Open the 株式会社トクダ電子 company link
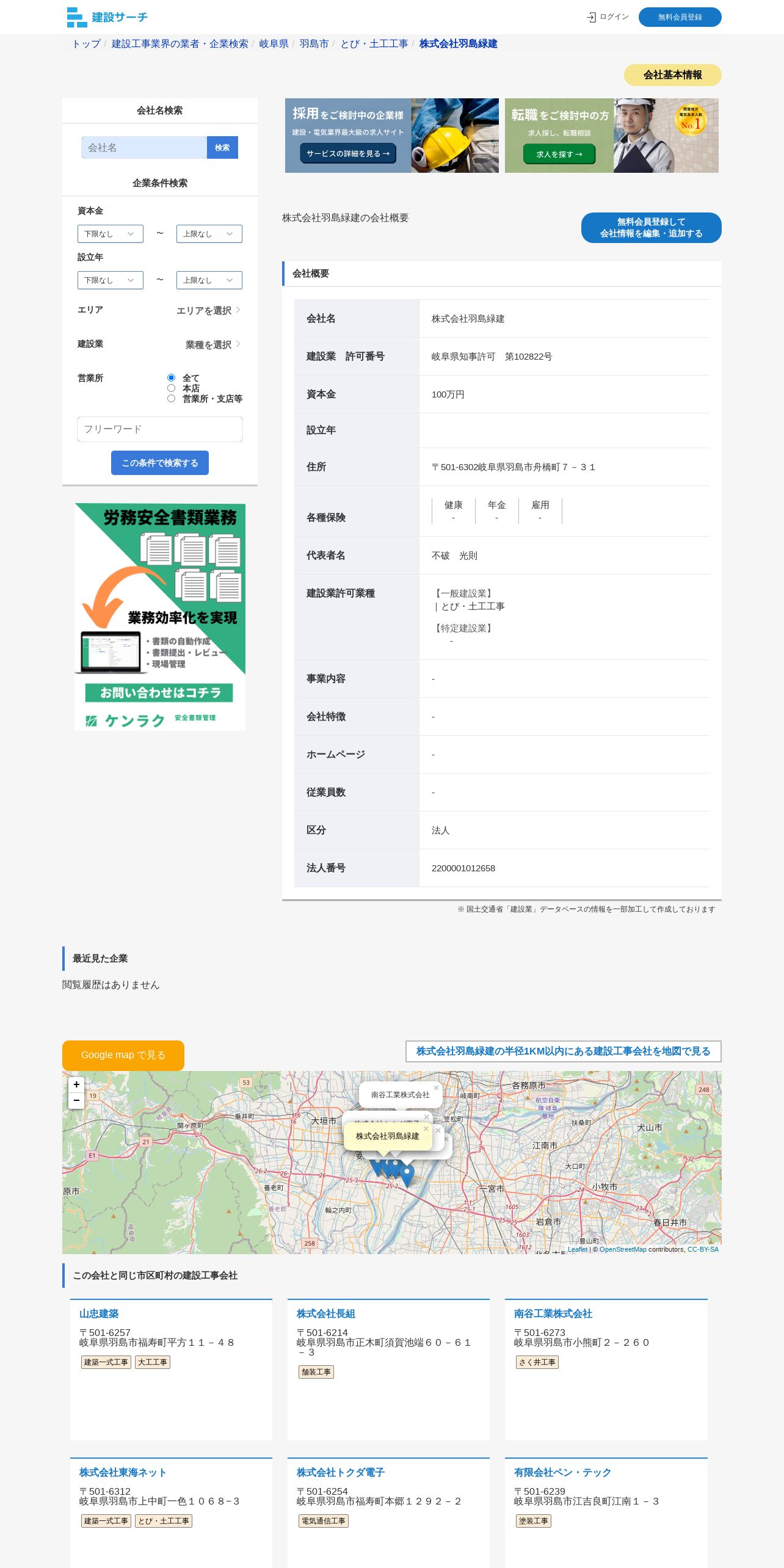The width and height of the screenshot is (784, 1568). [340, 1472]
